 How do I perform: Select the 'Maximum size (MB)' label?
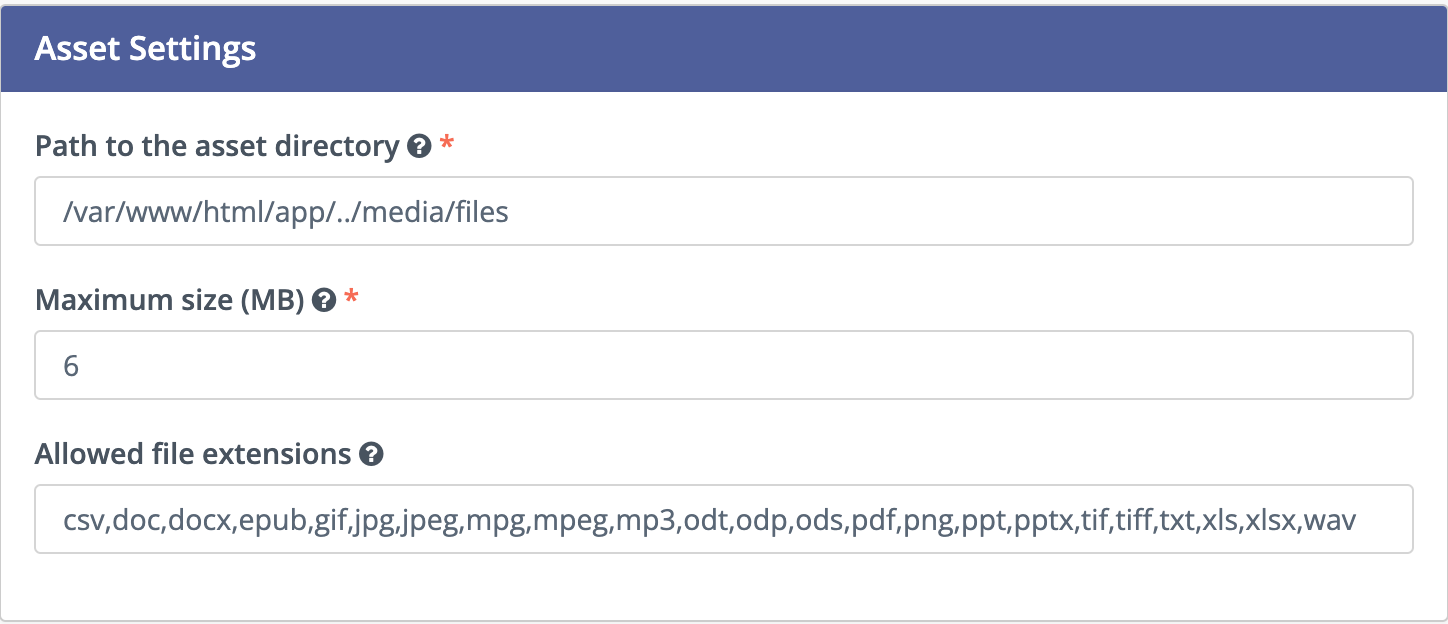(x=169, y=300)
